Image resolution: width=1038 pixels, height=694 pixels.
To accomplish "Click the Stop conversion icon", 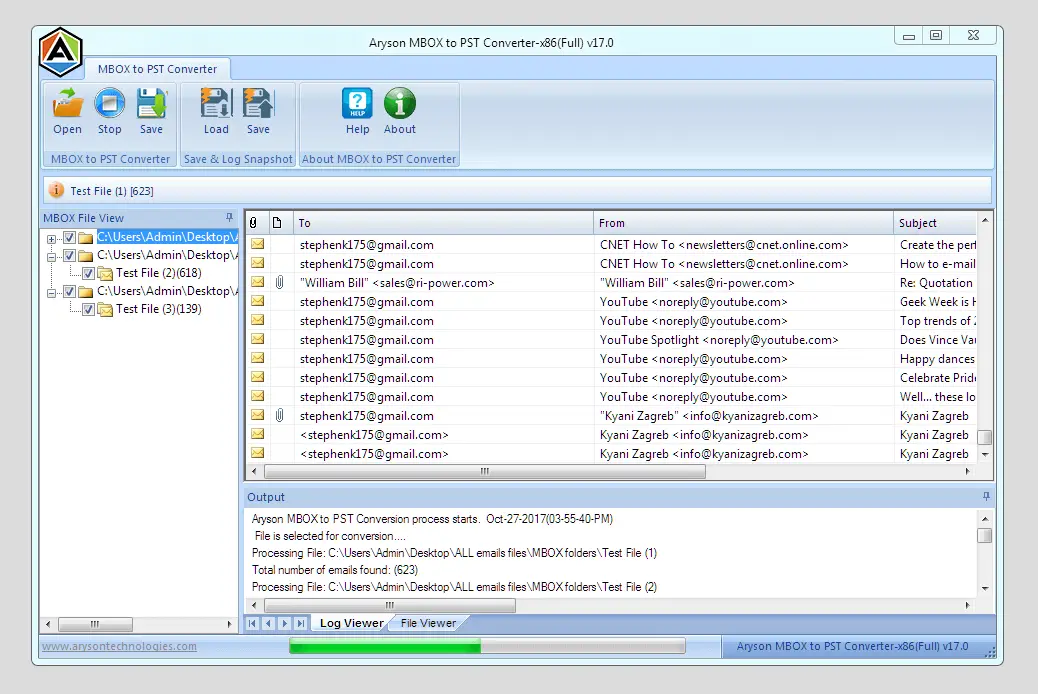I will (109, 103).
